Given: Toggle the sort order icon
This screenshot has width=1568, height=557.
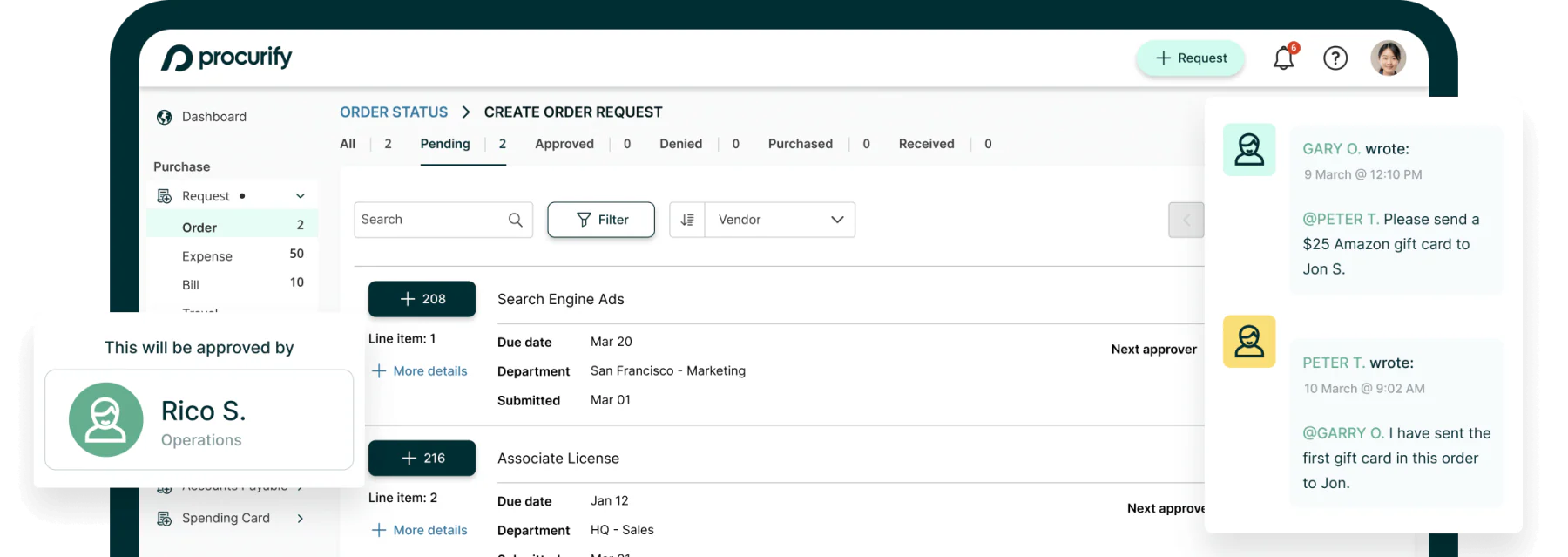Looking at the screenshot, I should (x=687, y=220).
